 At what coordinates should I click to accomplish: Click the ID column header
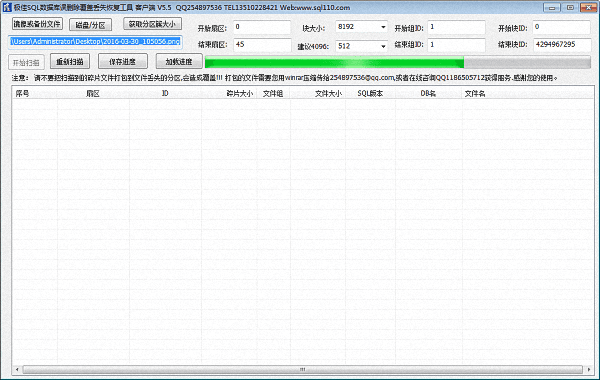click(165, 93)
